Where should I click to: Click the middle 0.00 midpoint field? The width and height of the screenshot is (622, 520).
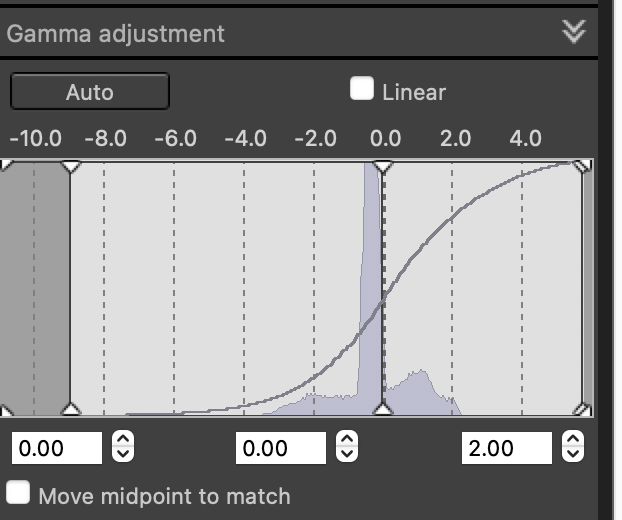[282, 448]
